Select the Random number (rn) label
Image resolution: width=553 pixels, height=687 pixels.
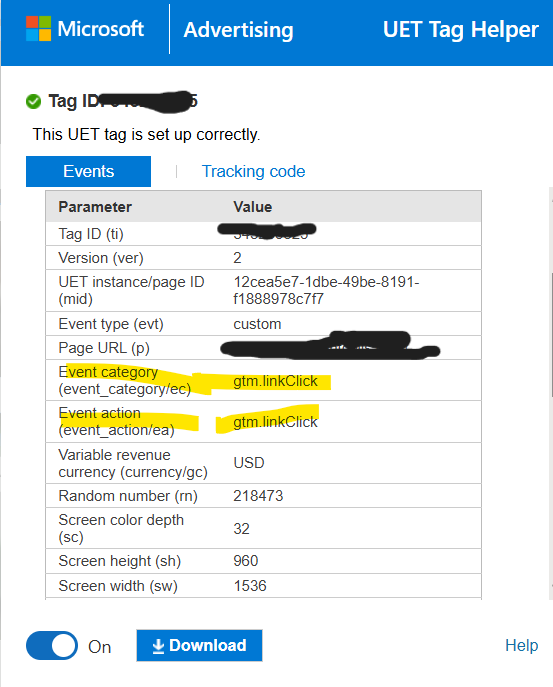[128, 496]
